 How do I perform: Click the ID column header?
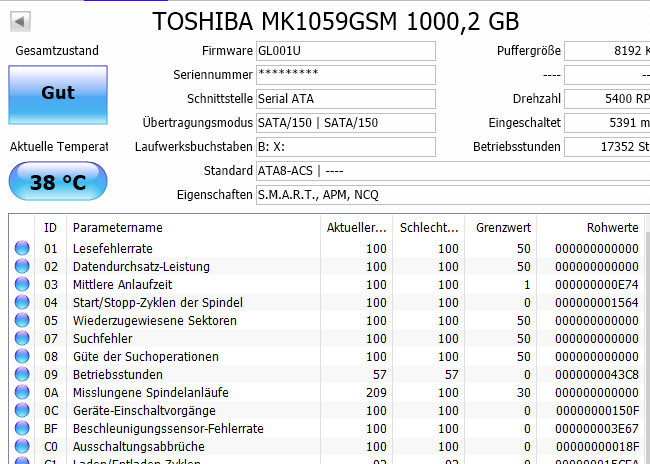(x=51, y=228)
